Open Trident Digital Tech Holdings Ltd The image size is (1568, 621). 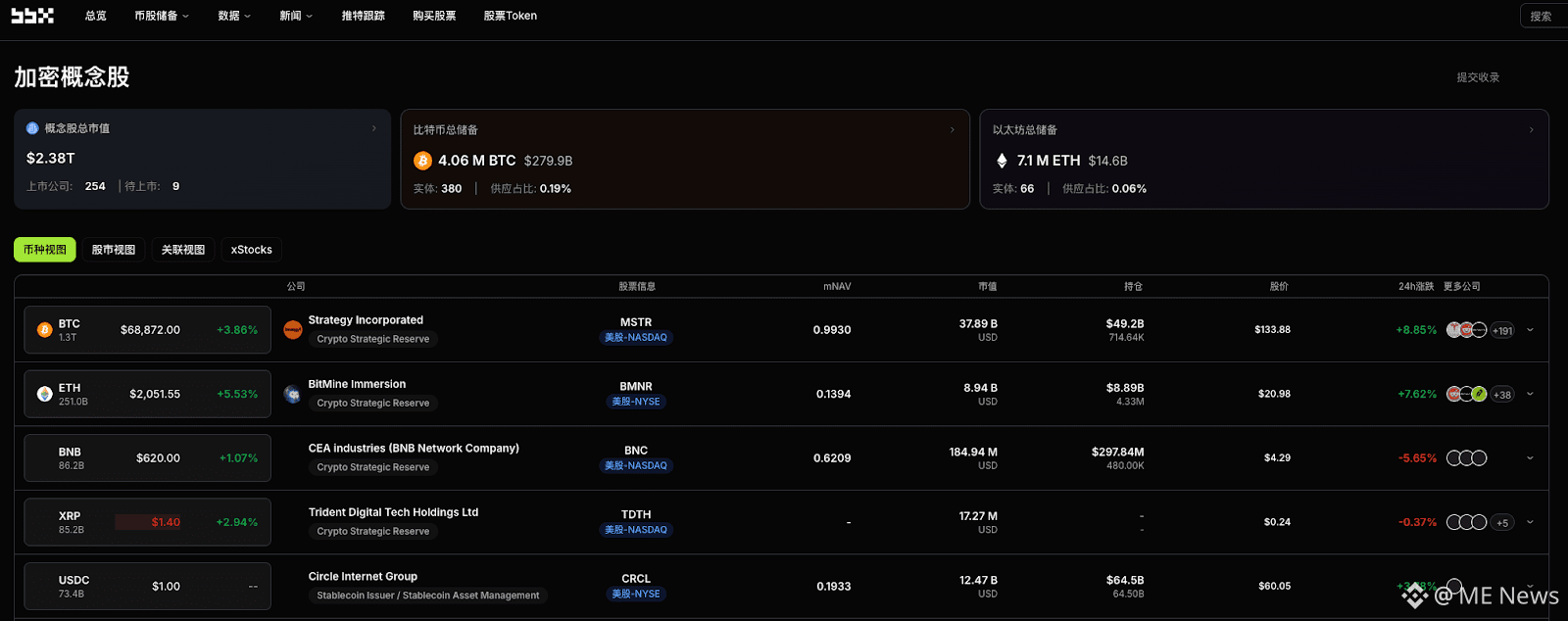(x=393, y=512)
